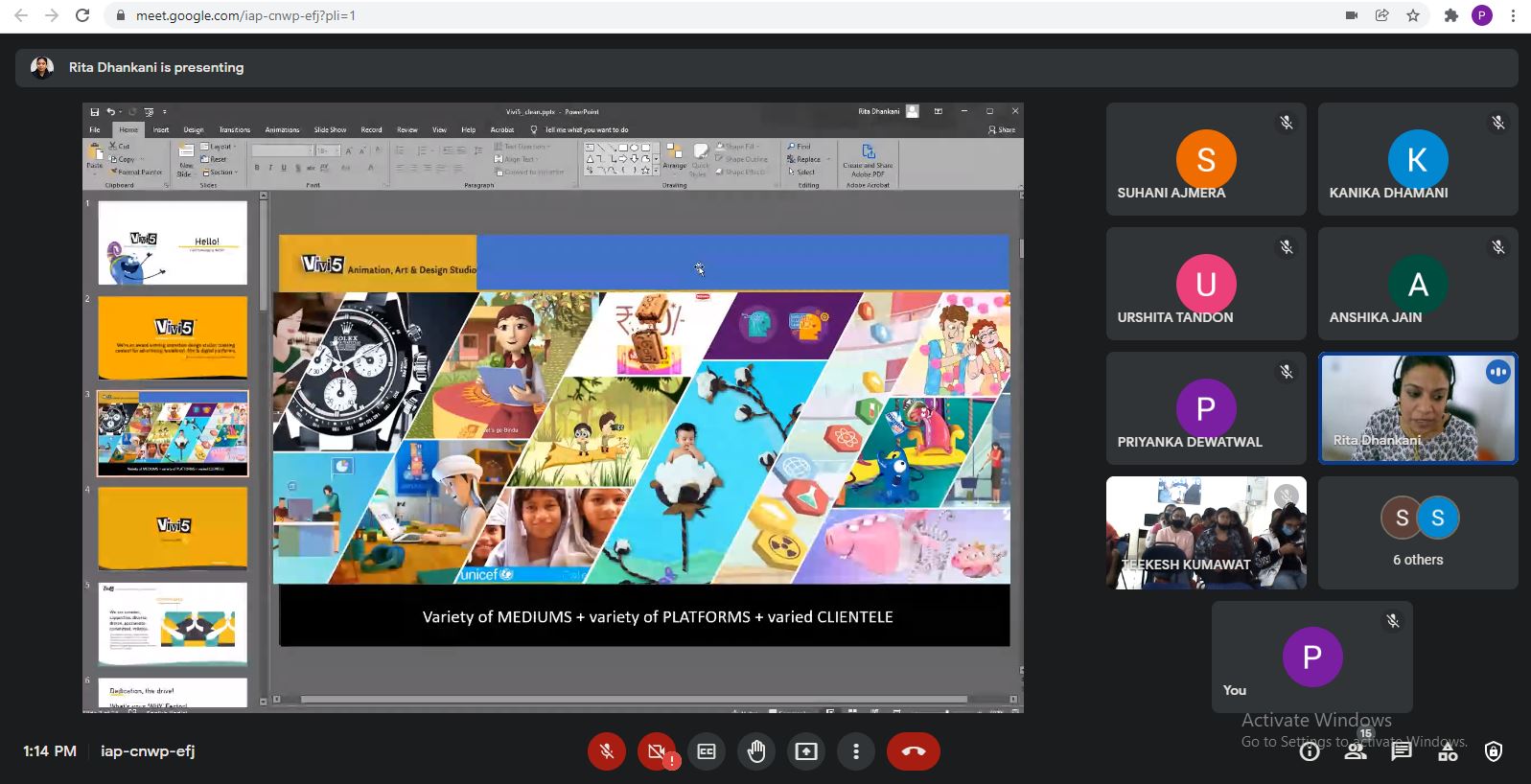Click Rita Dhankani's video tile
The height and width of the screenshot is (784, 1531).
coord(1417,408)
